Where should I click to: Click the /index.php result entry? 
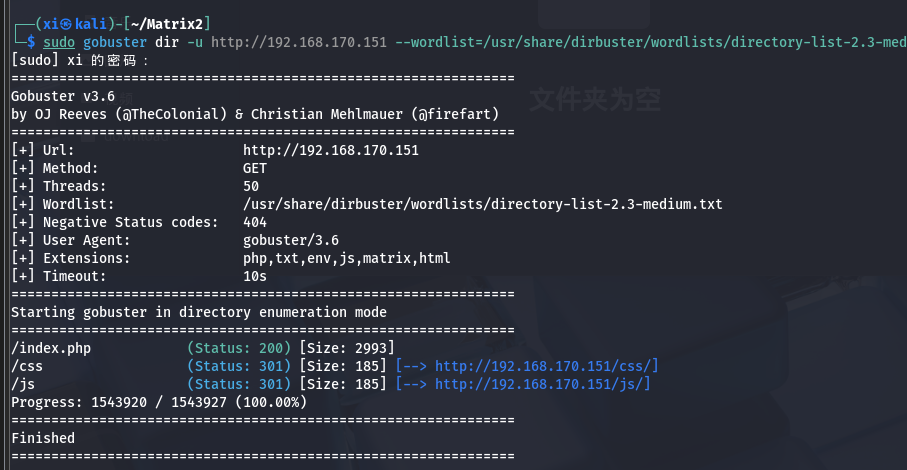[51, 348]
